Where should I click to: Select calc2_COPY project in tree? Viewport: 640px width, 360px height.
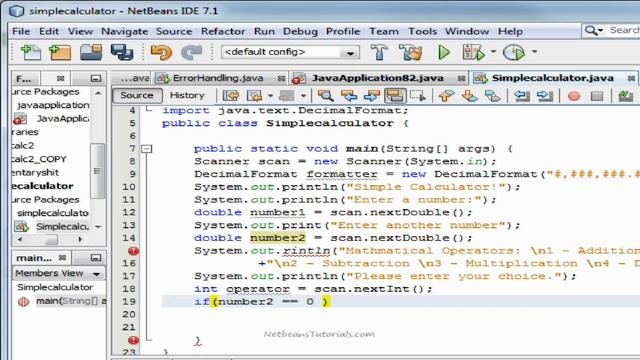39,159
